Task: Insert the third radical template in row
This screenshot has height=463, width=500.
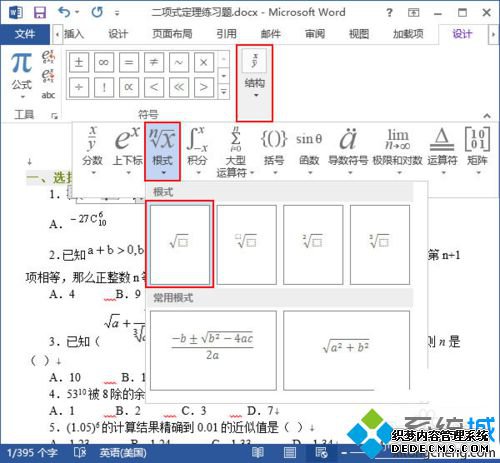Action: 313,244
